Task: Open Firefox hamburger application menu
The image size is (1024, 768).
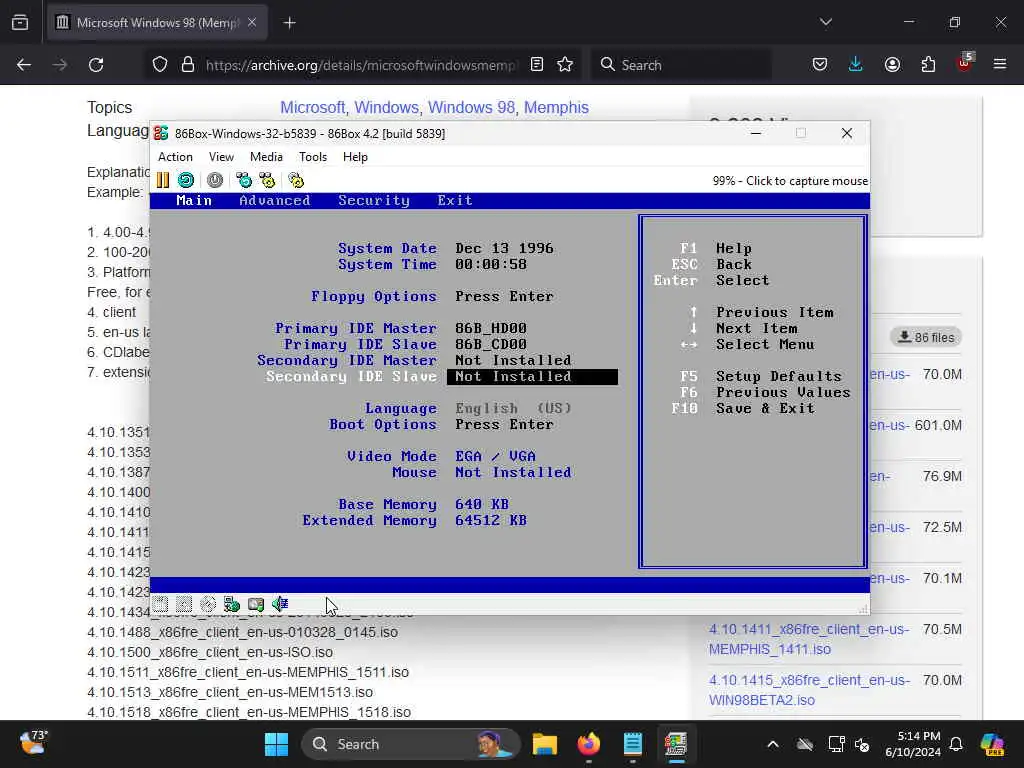Action: [x=1000, y=65]
